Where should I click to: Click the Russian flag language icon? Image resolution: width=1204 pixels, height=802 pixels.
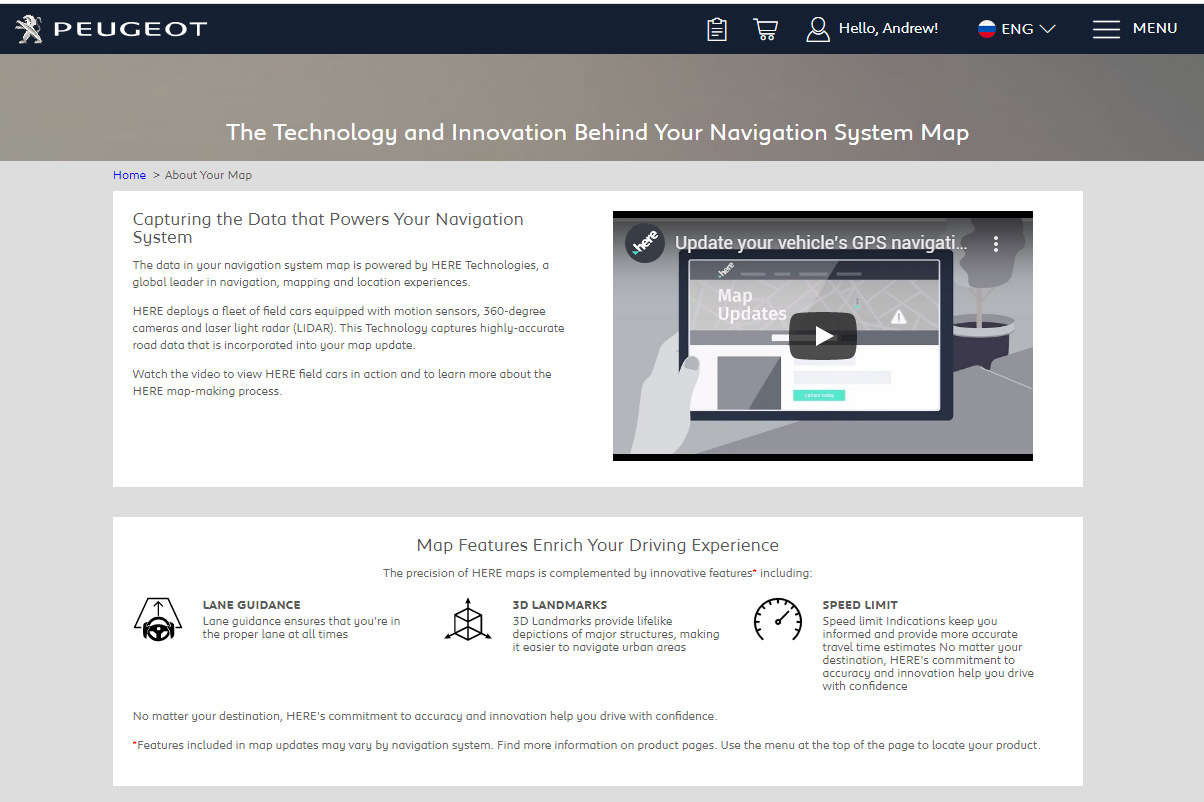tap(987, 29)
